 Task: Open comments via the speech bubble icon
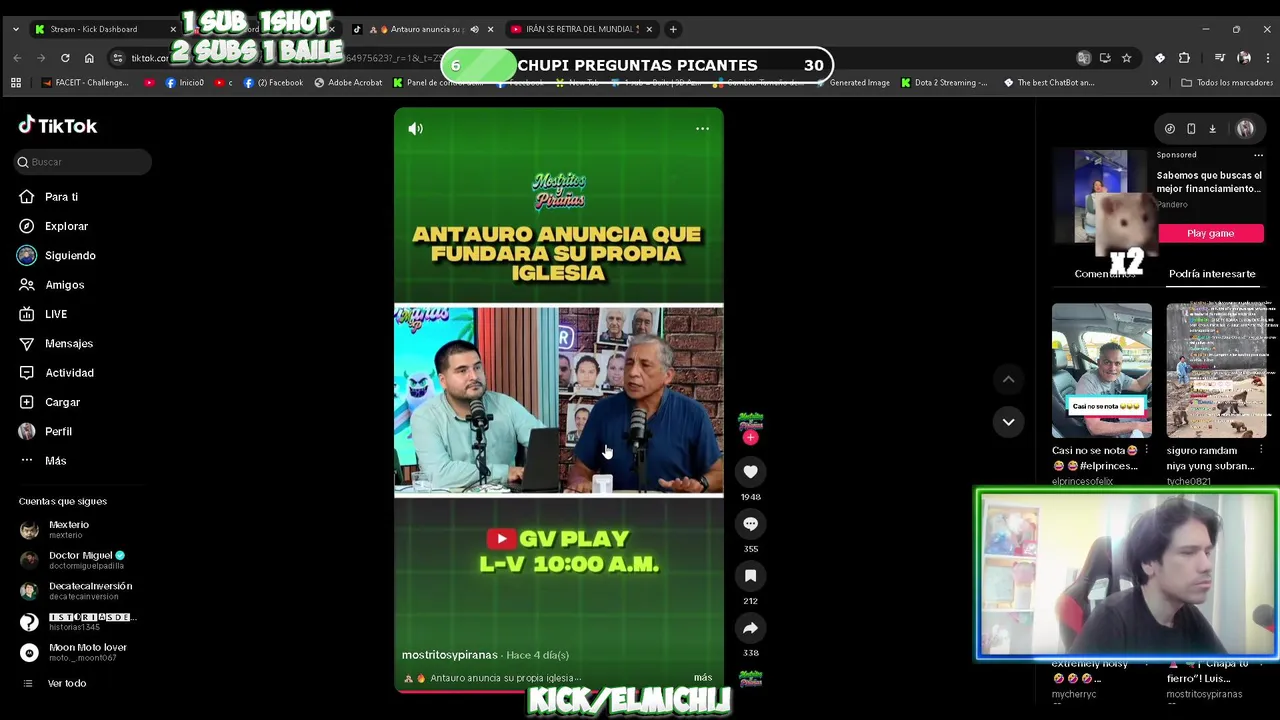point(750,524)
